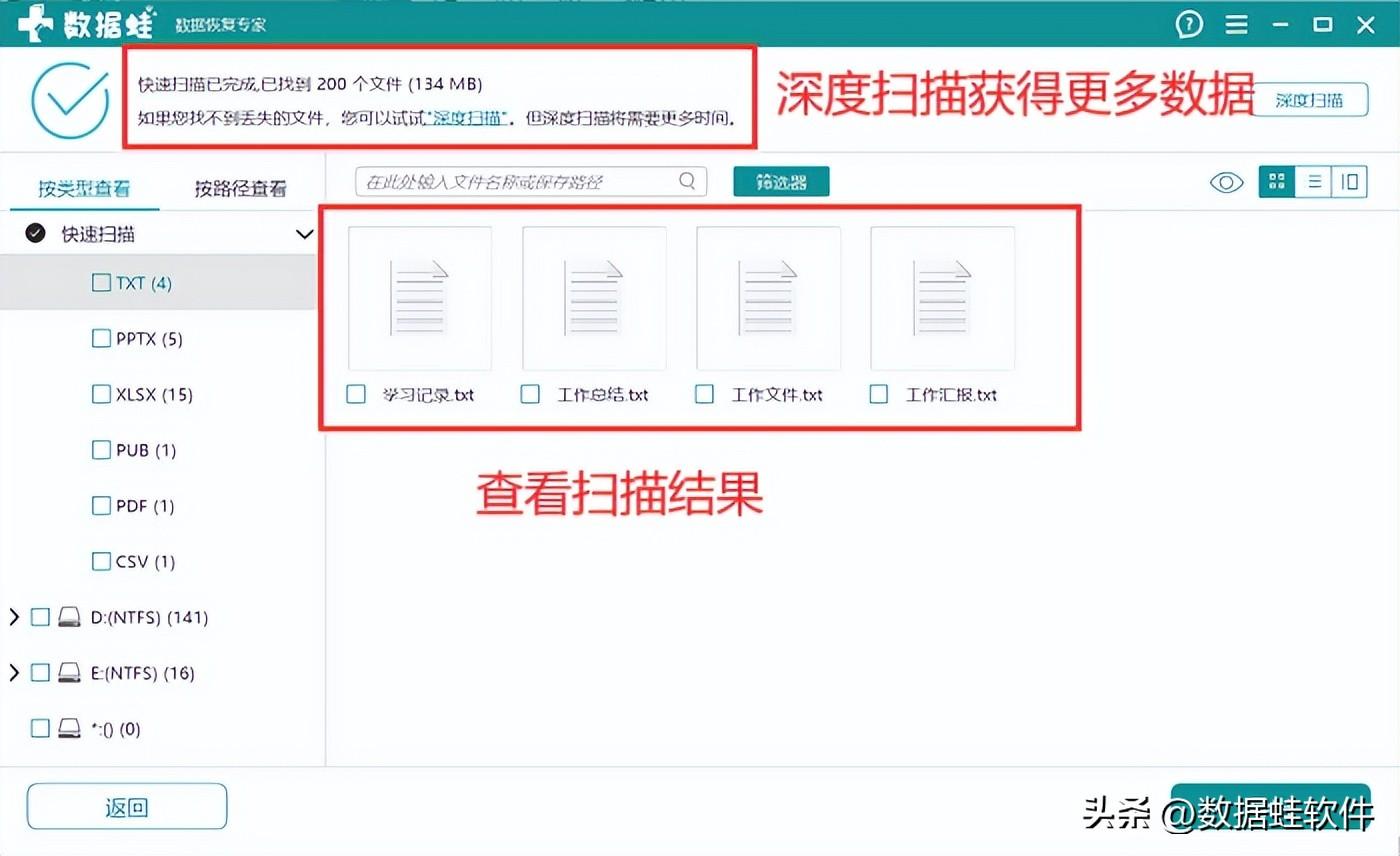
Task: Select the 工作汇报.txt file thumbnail
Action: tap(942, 298)
